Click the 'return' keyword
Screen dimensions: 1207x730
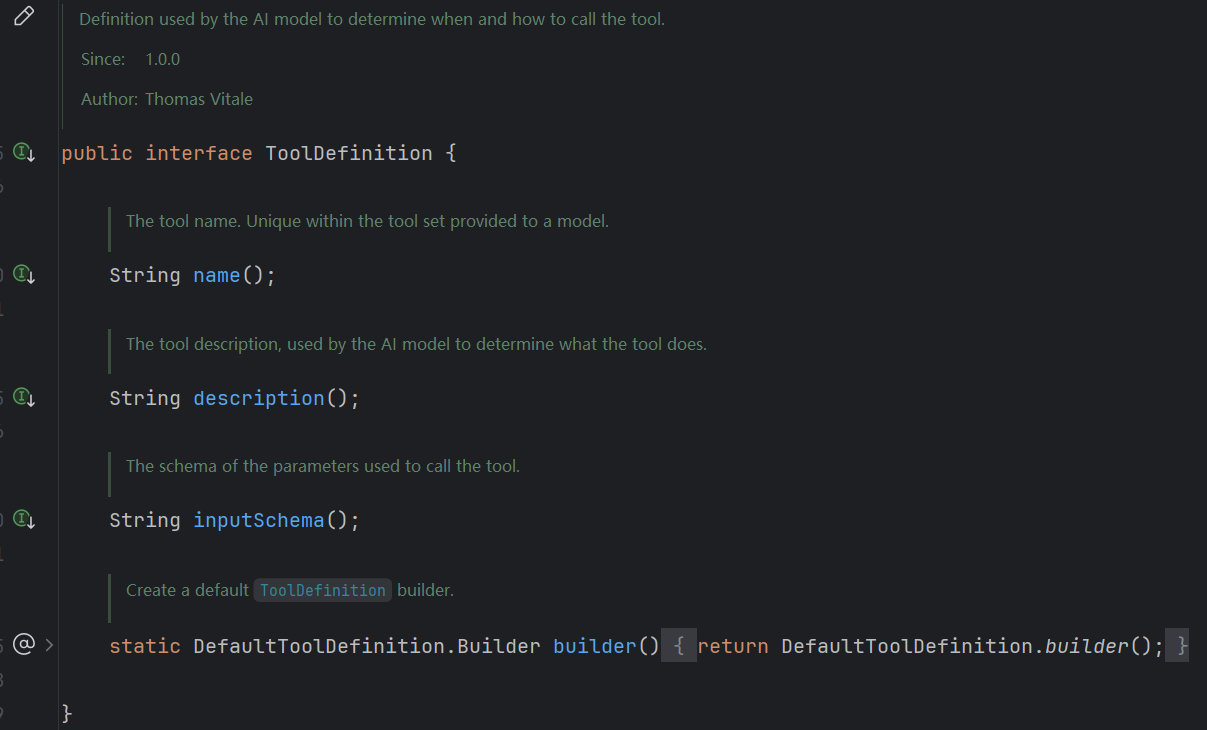pyautogui.click(x=733, y=646)
